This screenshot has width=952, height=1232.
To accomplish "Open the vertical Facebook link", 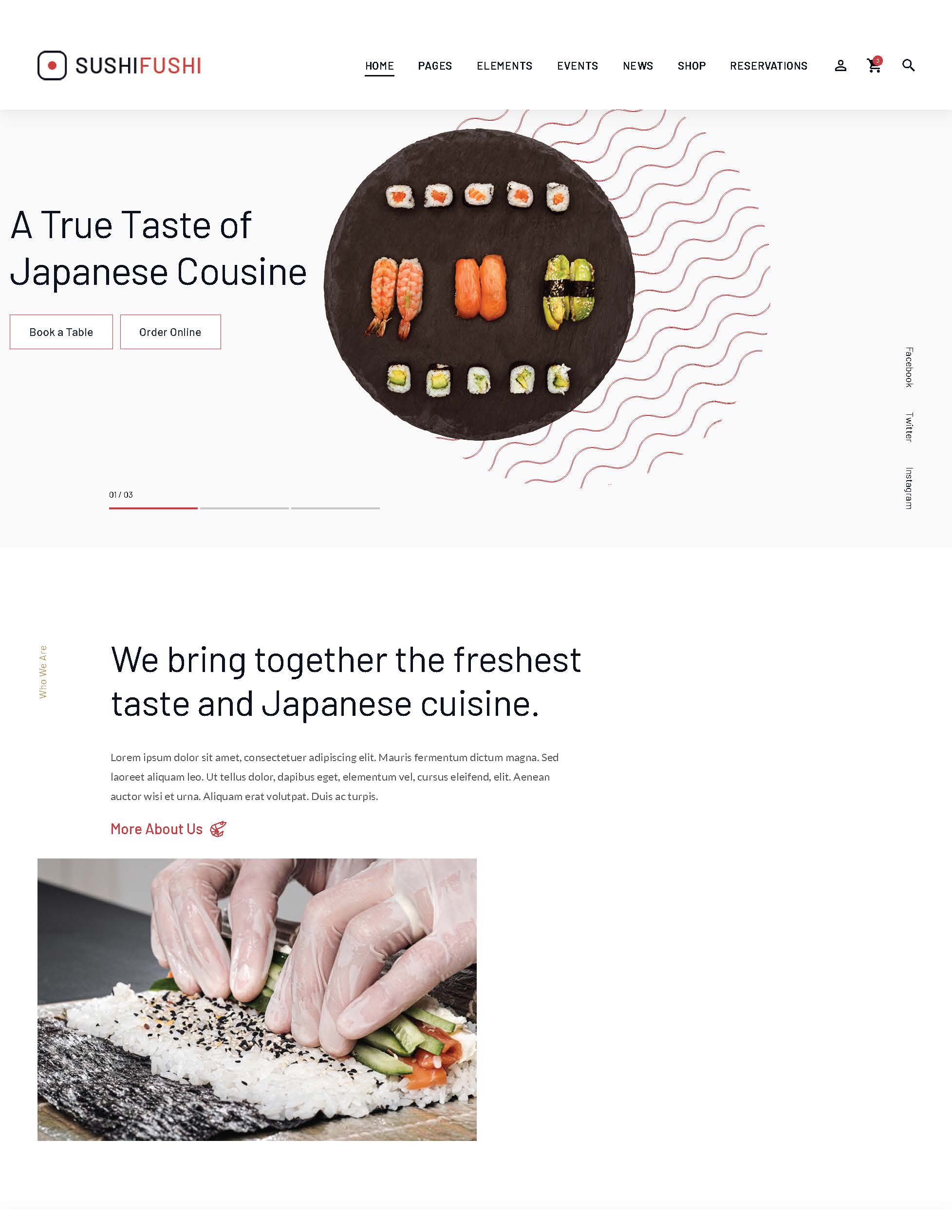I will coord(909,367).
